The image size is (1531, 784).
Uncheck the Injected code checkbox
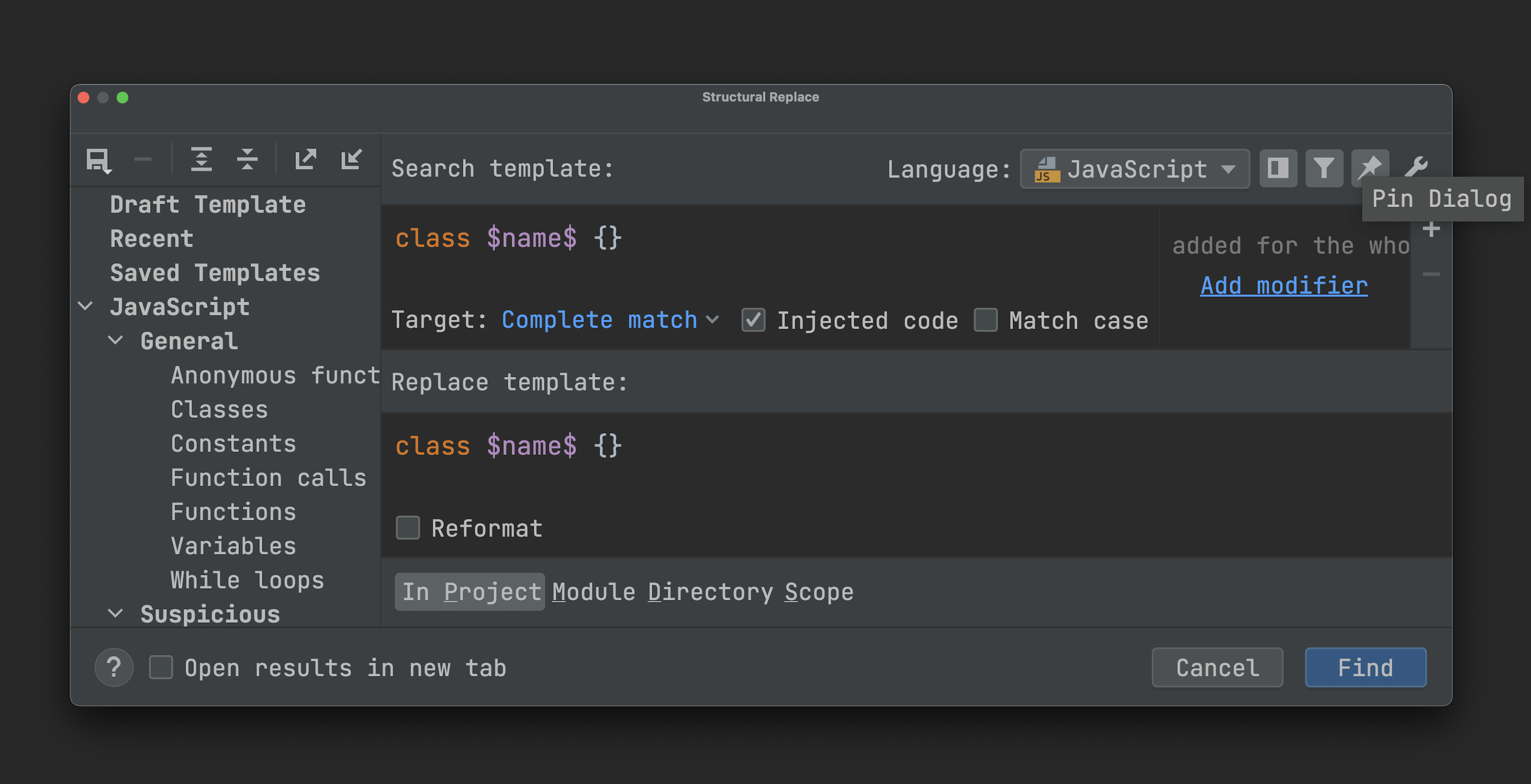click(753, 320)
